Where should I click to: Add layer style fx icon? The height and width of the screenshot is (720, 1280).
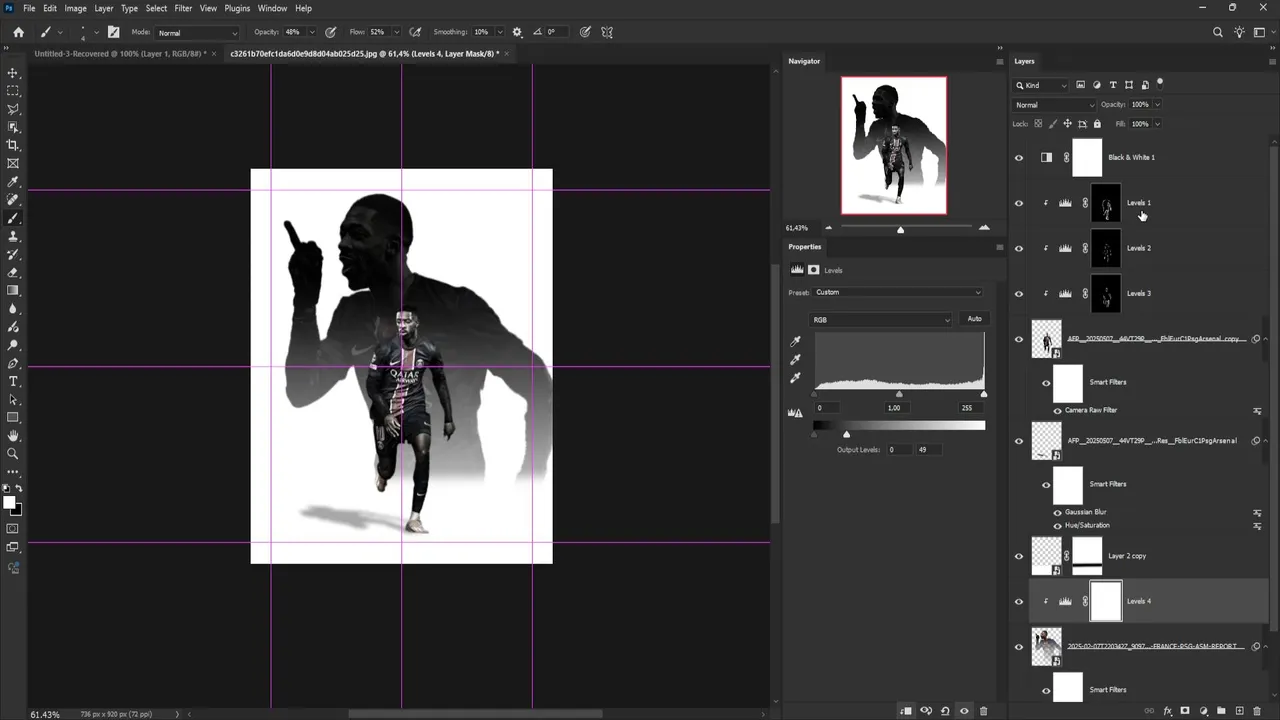[x=1167, y=711]
